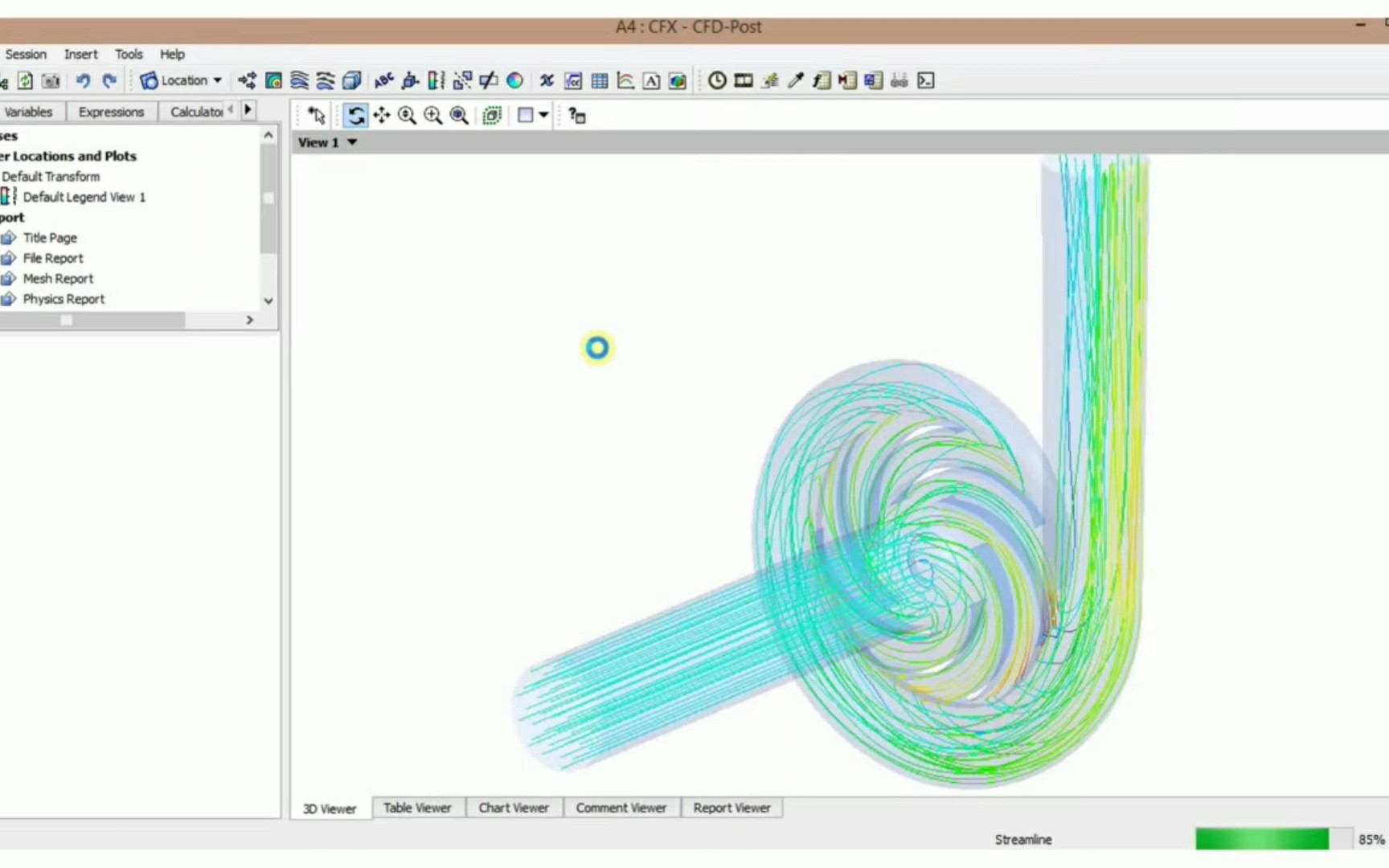Activate the Rotate tool in the viewer
This screenshot has width=1389, height=868.
[x=356, y=116]
